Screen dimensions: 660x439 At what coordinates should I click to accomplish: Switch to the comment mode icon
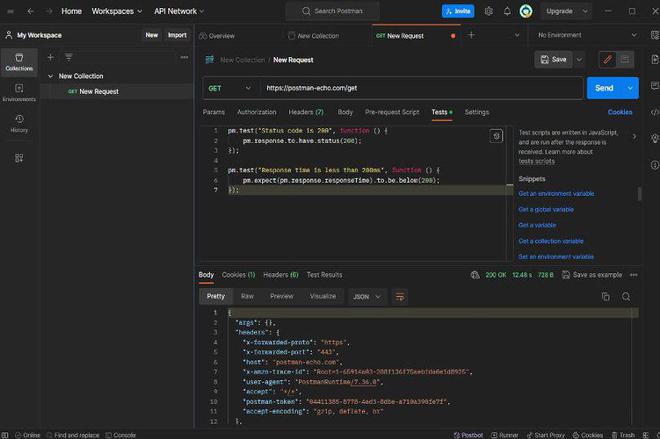[x=625, y=59]
